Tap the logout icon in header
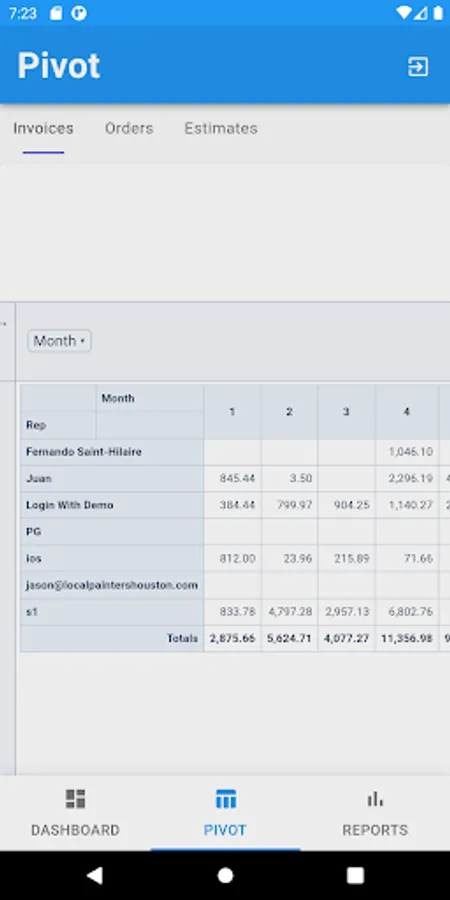This screenshot has width=450, height=900. 418,67
